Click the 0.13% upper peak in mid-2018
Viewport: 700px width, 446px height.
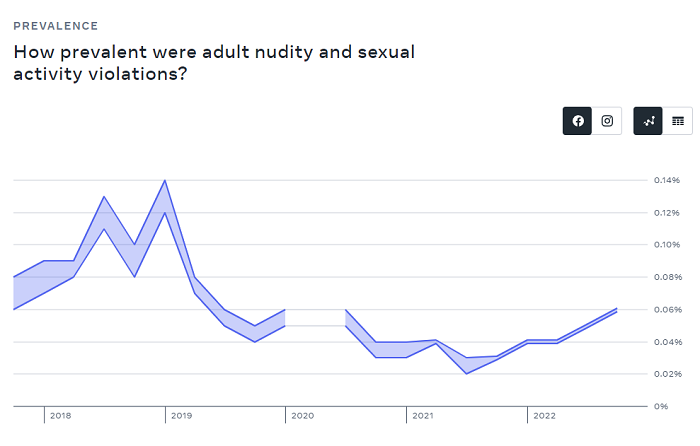coord(104,197)
